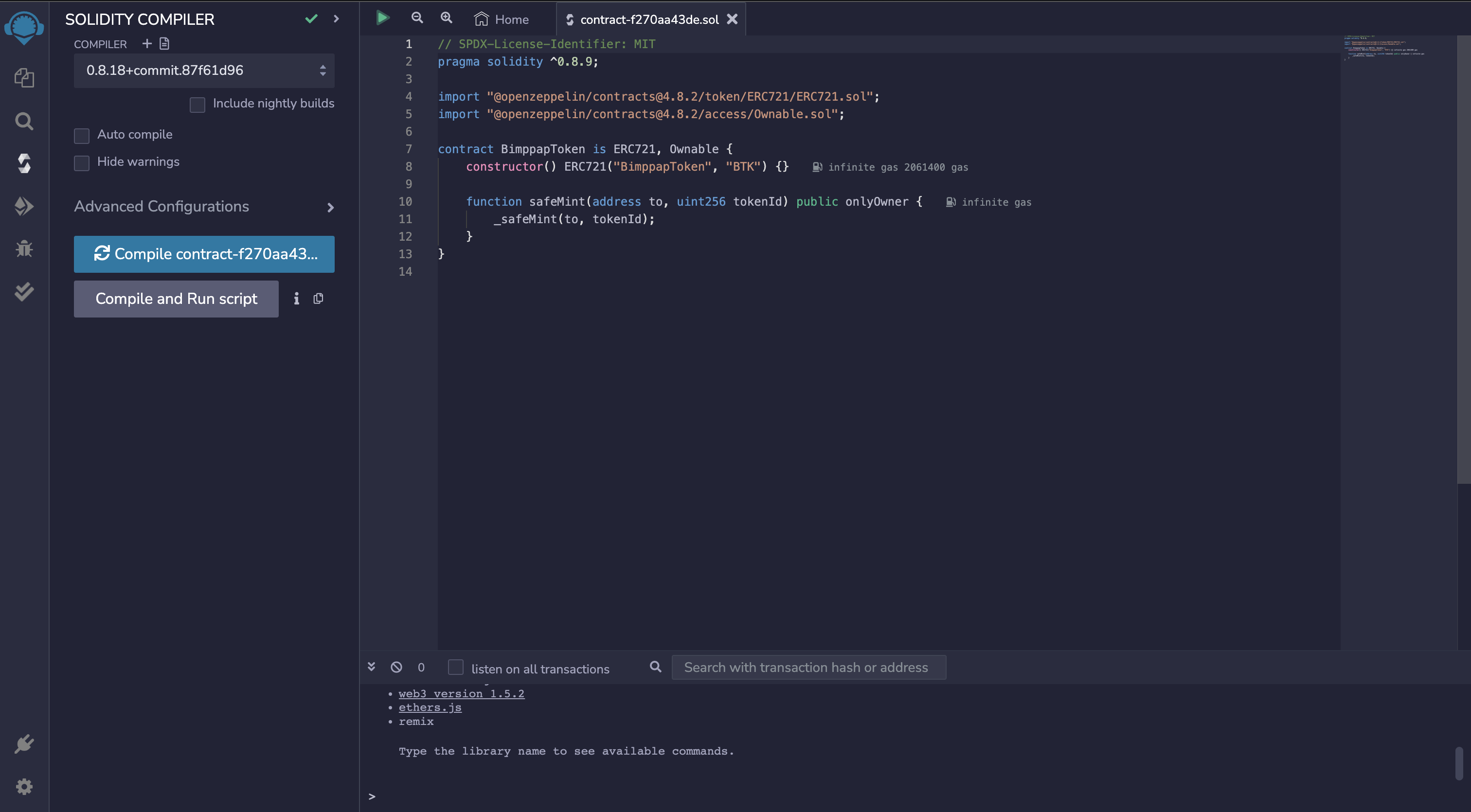1471x812 pixels.
Task: Open Deploy & run transactions icon
Action: coord(24,206)
